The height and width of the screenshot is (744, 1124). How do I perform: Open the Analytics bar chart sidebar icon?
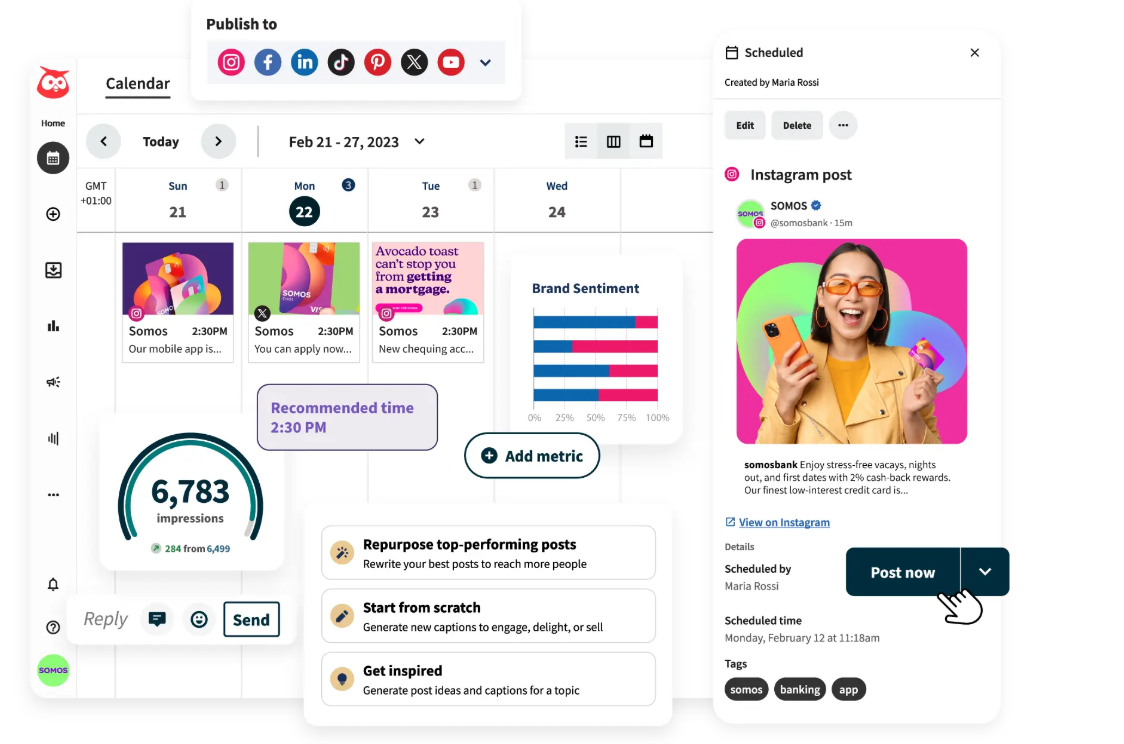53,325
